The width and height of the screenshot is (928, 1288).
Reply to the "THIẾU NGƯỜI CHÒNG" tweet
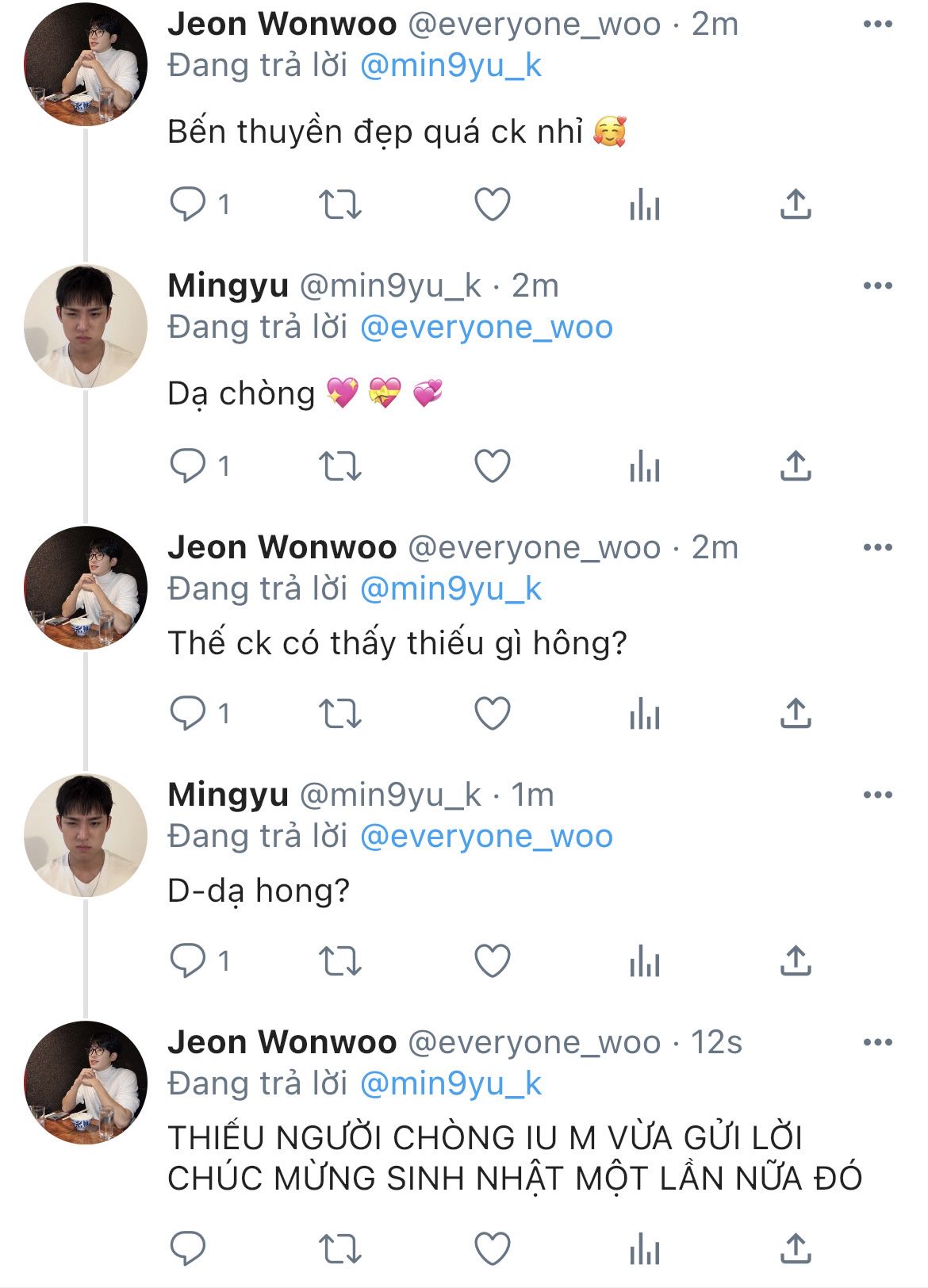pyautogui.click(x=188, y=1249)
